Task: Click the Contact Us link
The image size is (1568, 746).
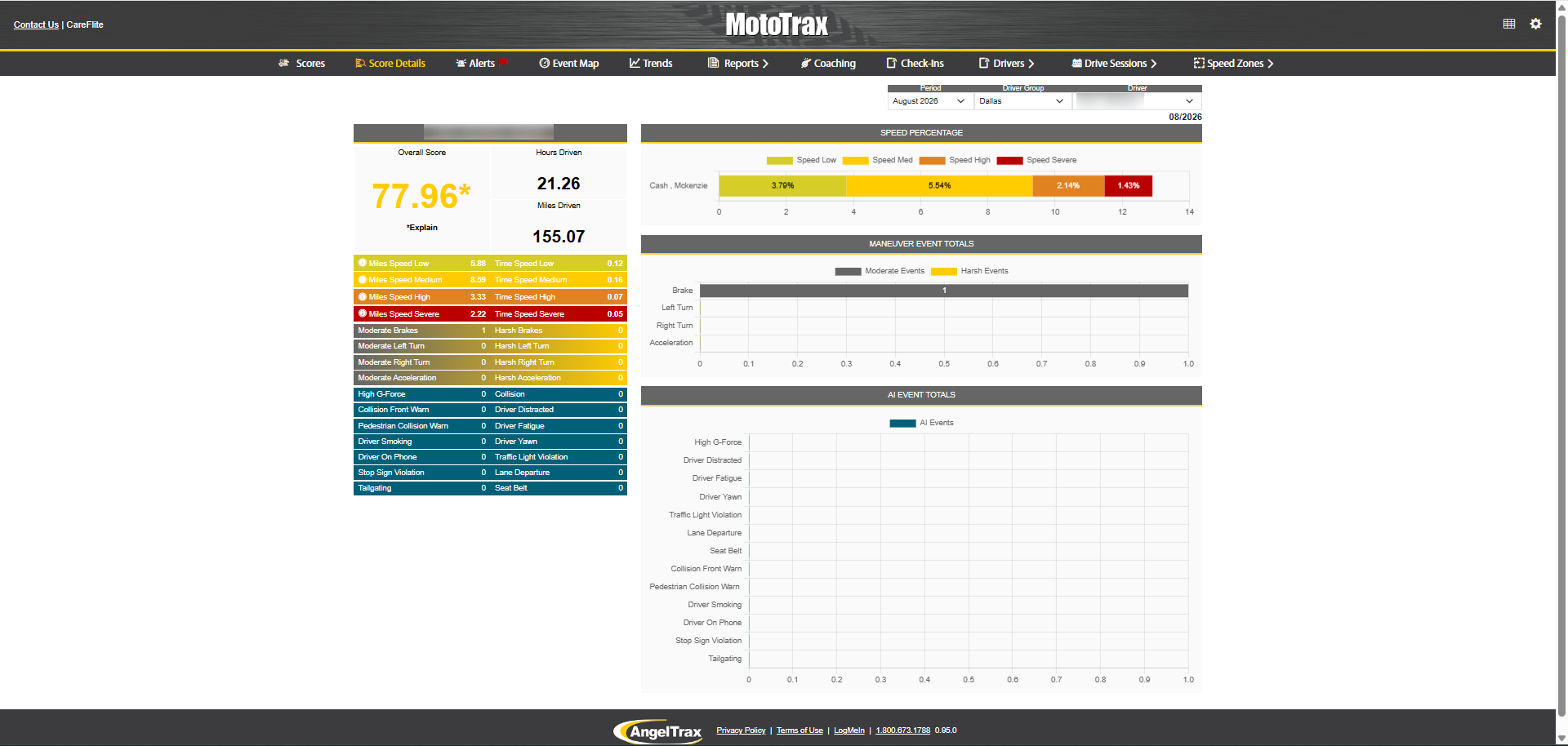Action: pos(36,24)
